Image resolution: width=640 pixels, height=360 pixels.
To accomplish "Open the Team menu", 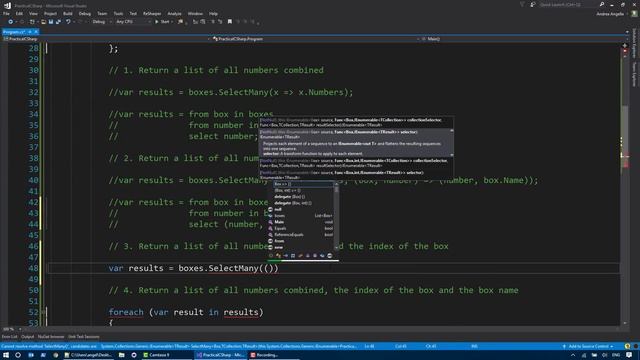I will coord(102,13).
